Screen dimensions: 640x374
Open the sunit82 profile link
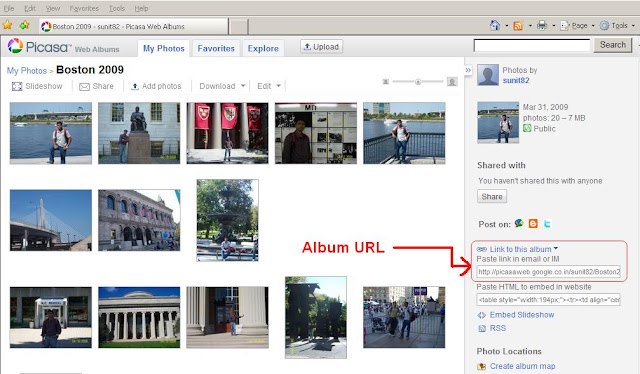pos(516,80)
